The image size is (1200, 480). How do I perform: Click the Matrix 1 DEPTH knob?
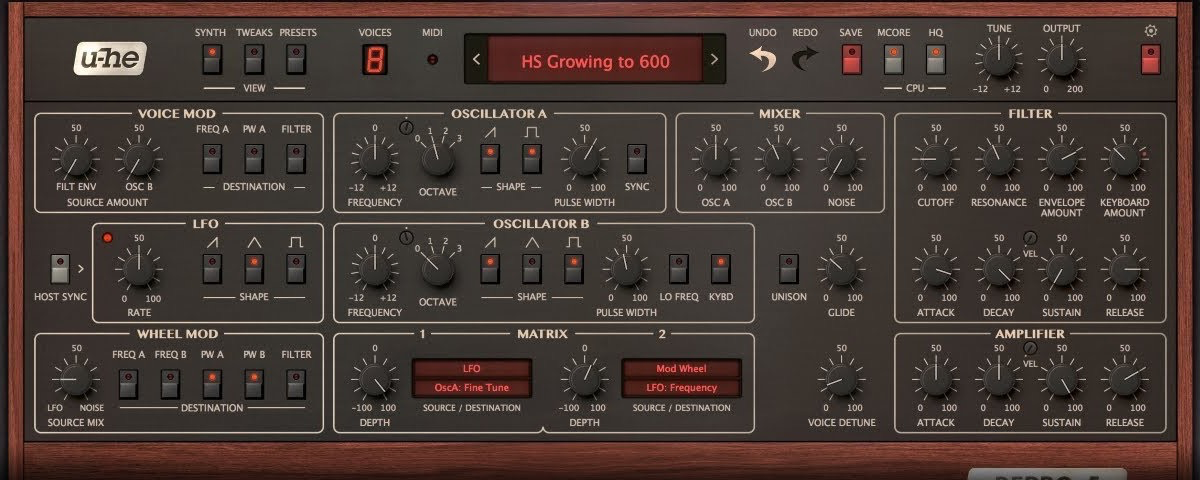pos(374,378)
